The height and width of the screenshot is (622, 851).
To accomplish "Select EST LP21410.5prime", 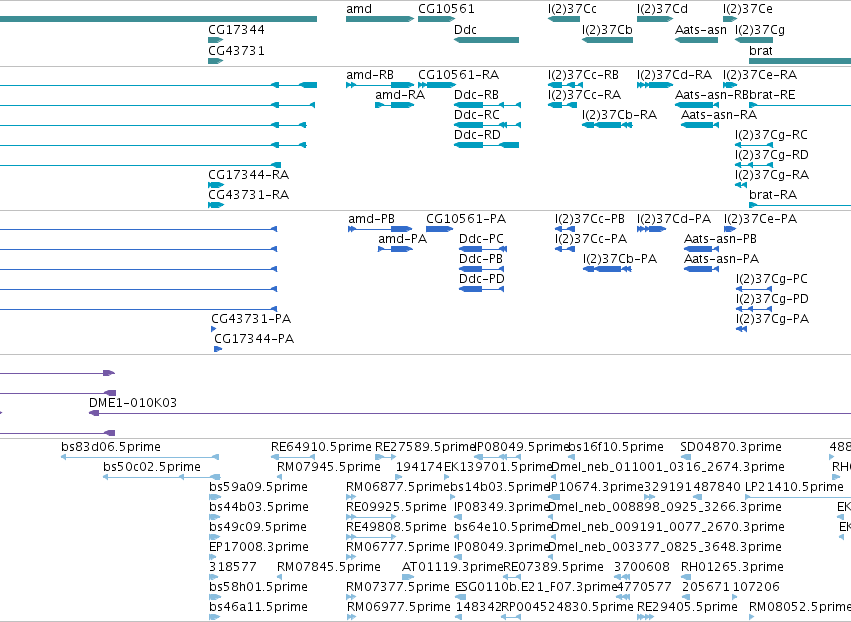I will tap(795, 487).
